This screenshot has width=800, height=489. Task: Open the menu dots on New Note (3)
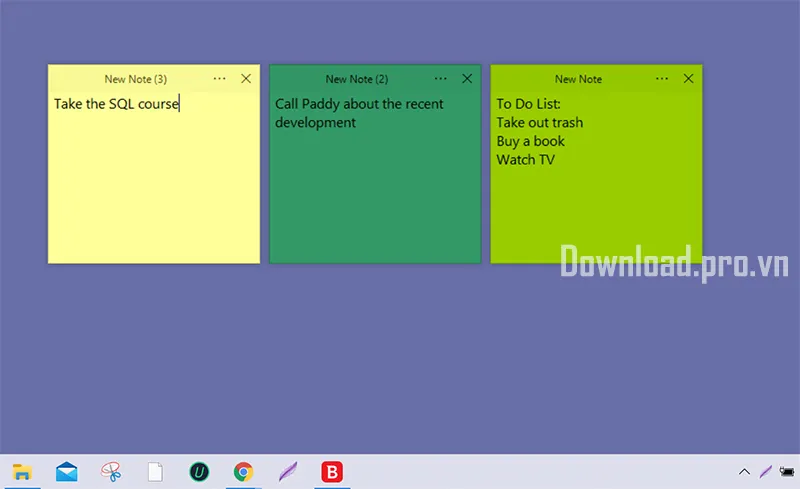click(219, 79)
